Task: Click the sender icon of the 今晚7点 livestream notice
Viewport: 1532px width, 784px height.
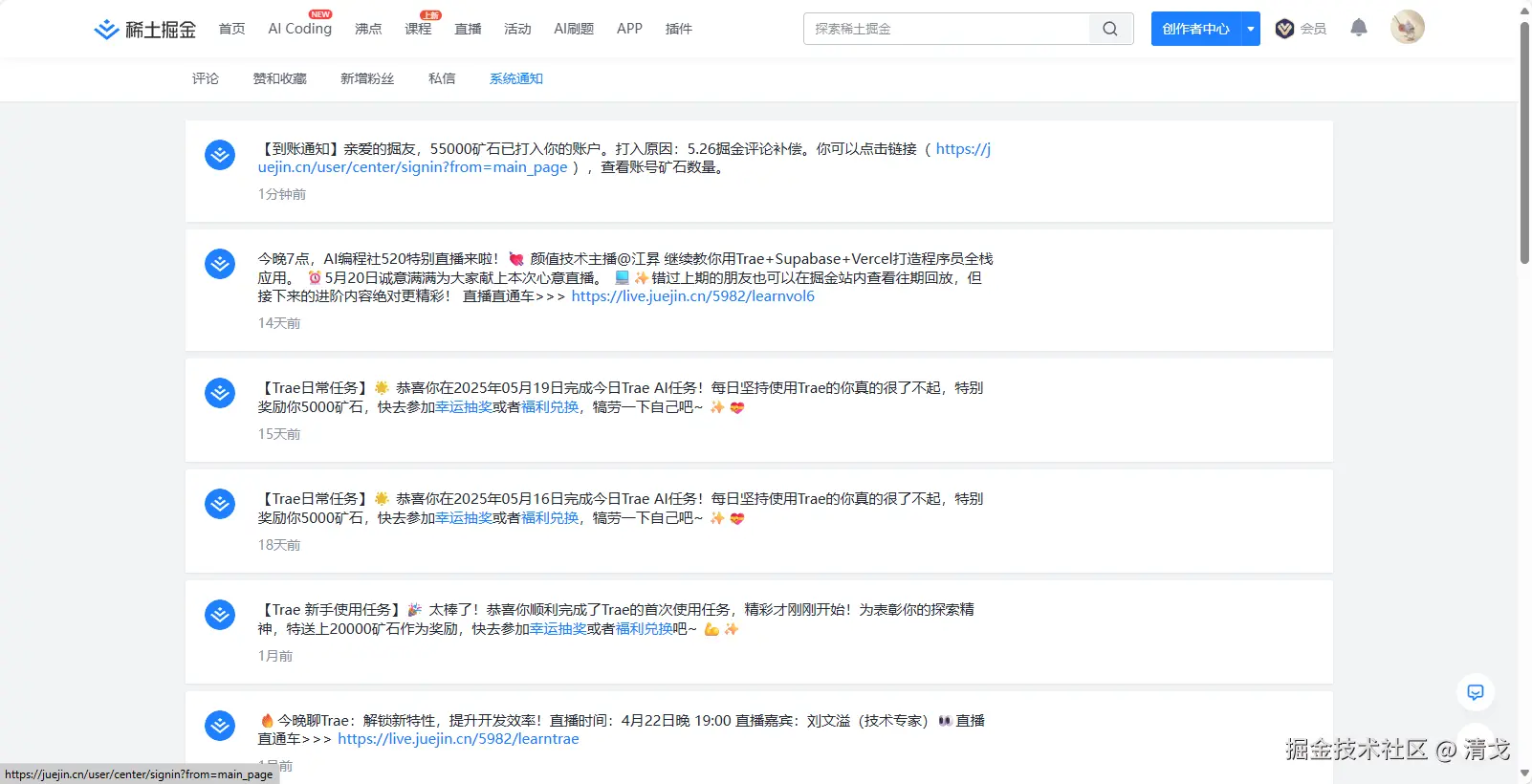Action: tap(220, 264)
